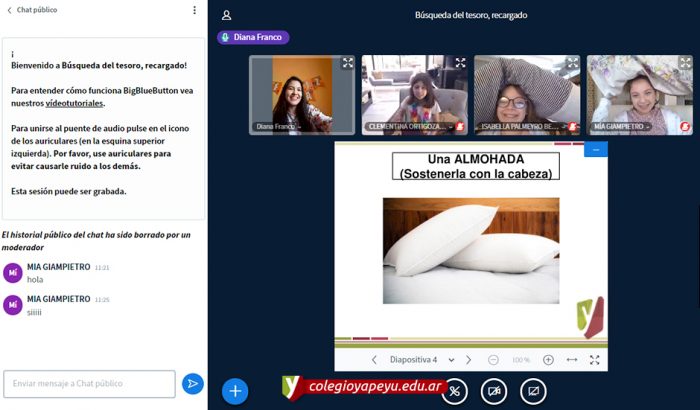Open the videotutoriales link
700x410 pixels.
coord(75,102)
